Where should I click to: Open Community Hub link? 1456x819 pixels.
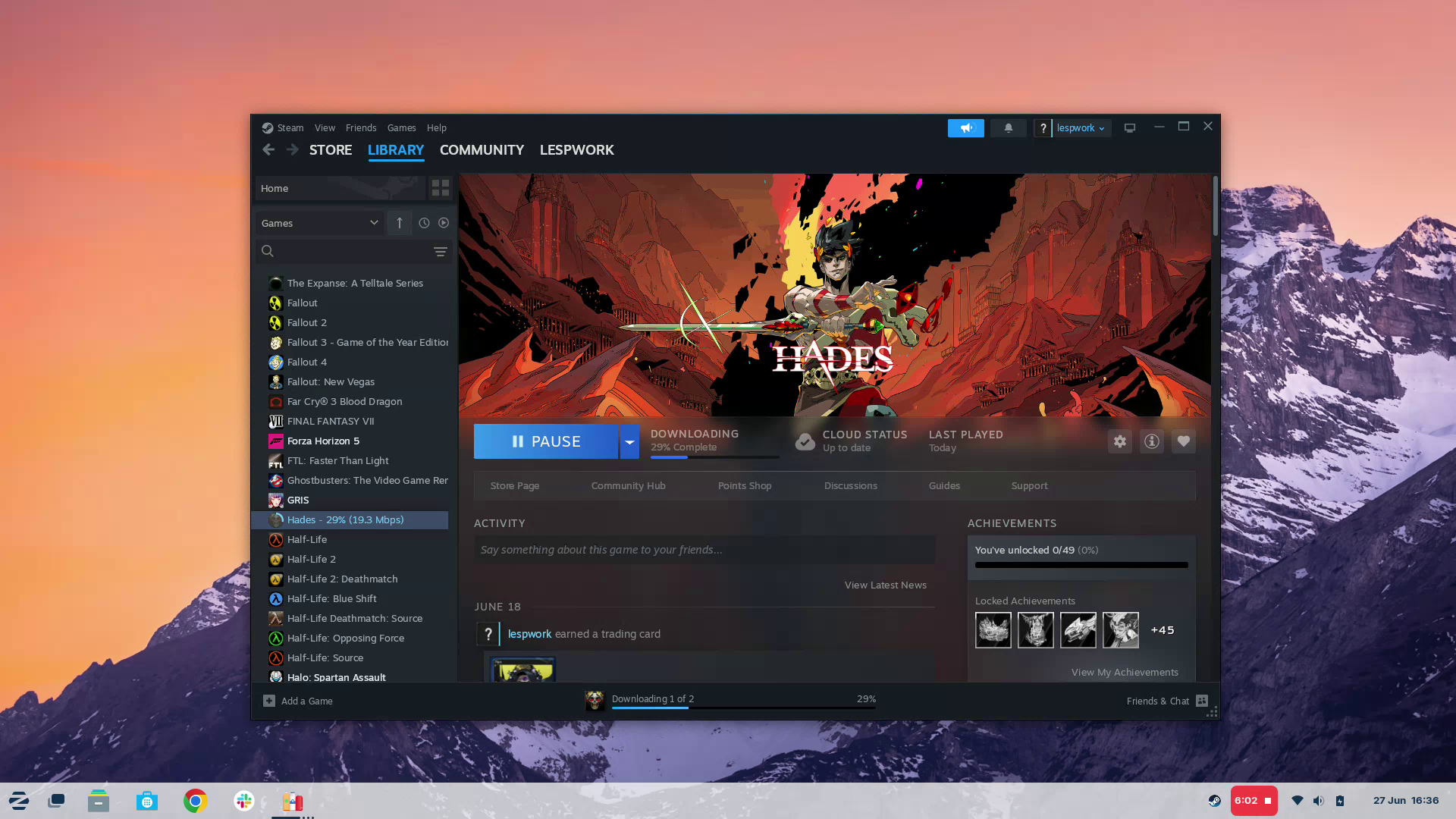[x=628, y=485]
